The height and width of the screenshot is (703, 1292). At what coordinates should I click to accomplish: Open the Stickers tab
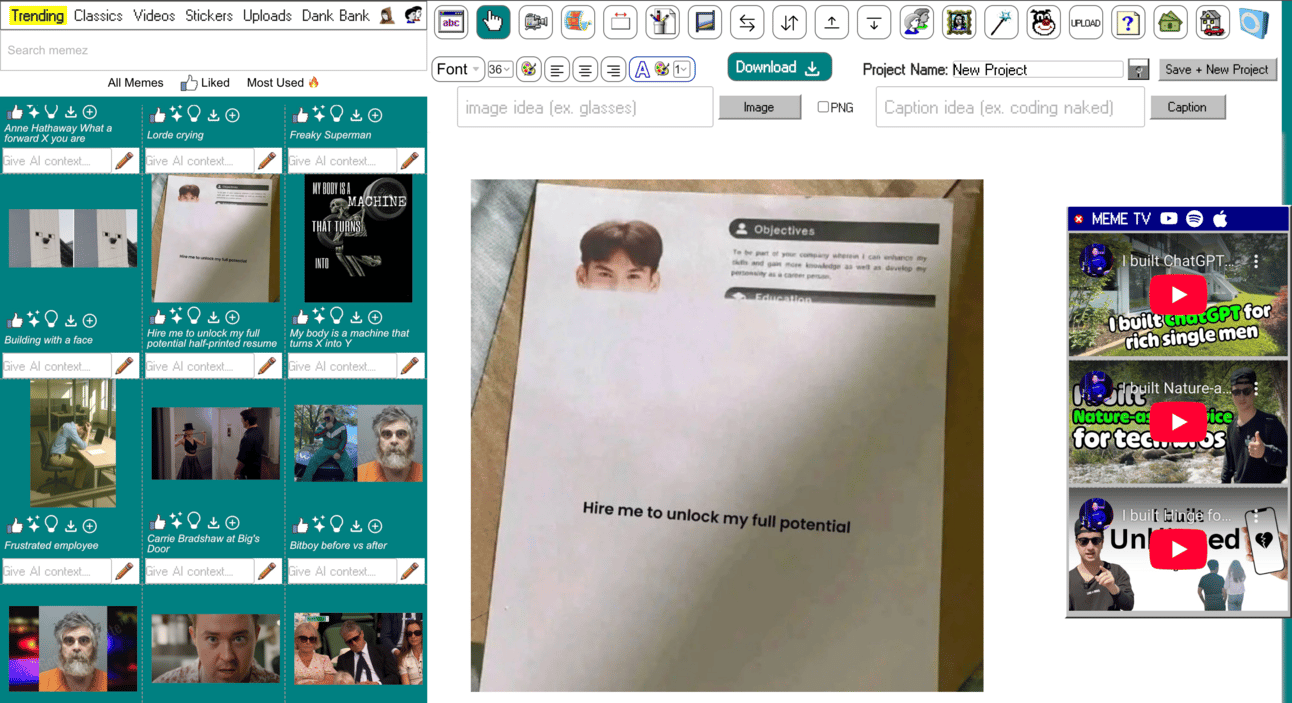(x=209, y=16)
